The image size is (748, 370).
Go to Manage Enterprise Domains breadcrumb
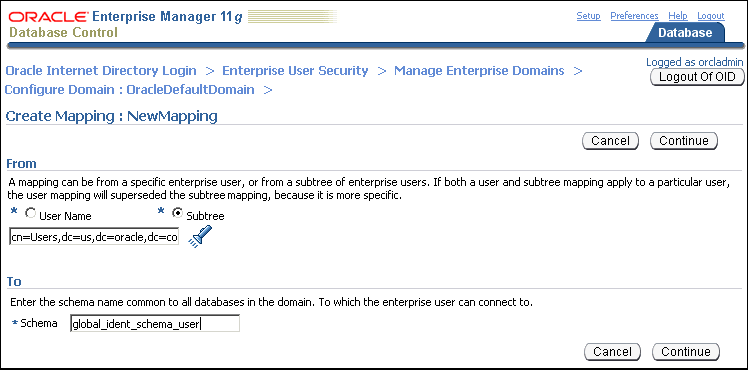479,71
